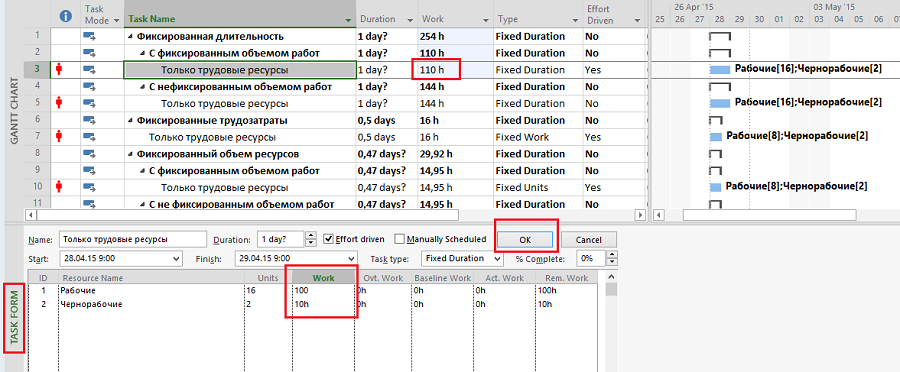Viewport: 900px width, 372px height.
Task: Open the Work column filter dropdown
Action: point(487,20)
